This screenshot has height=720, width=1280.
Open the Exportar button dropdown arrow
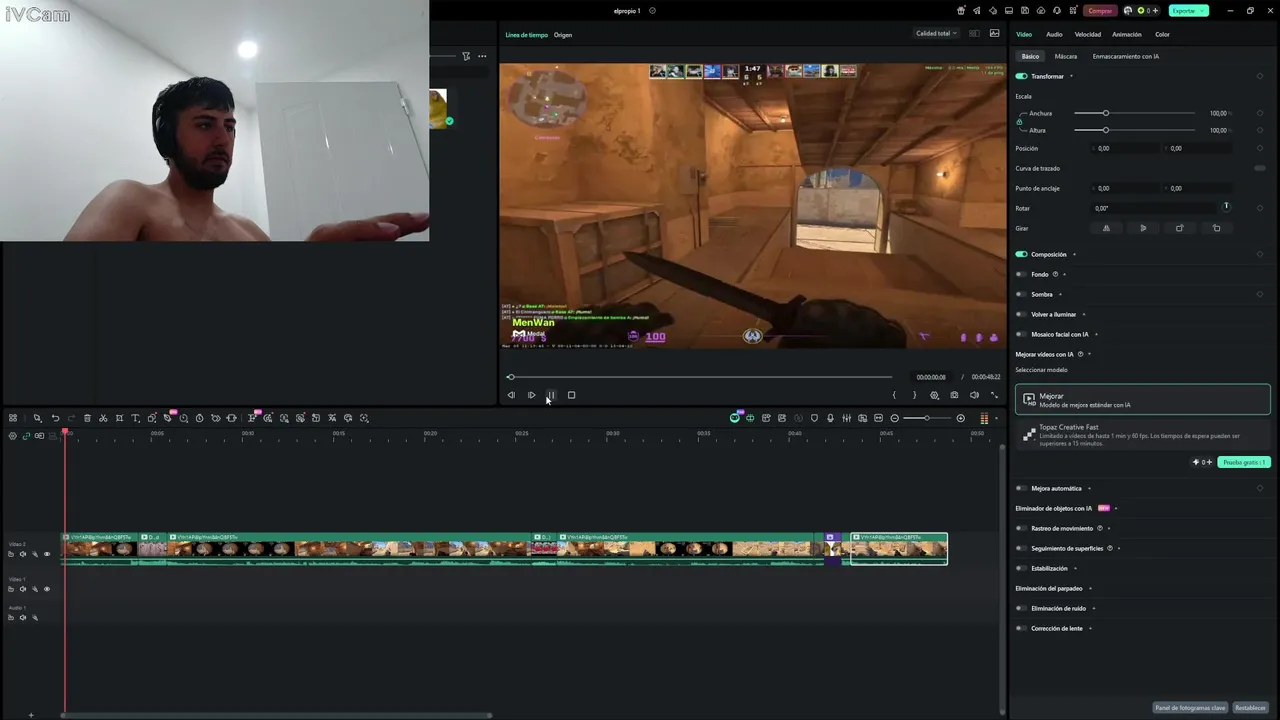point(1201,10)
